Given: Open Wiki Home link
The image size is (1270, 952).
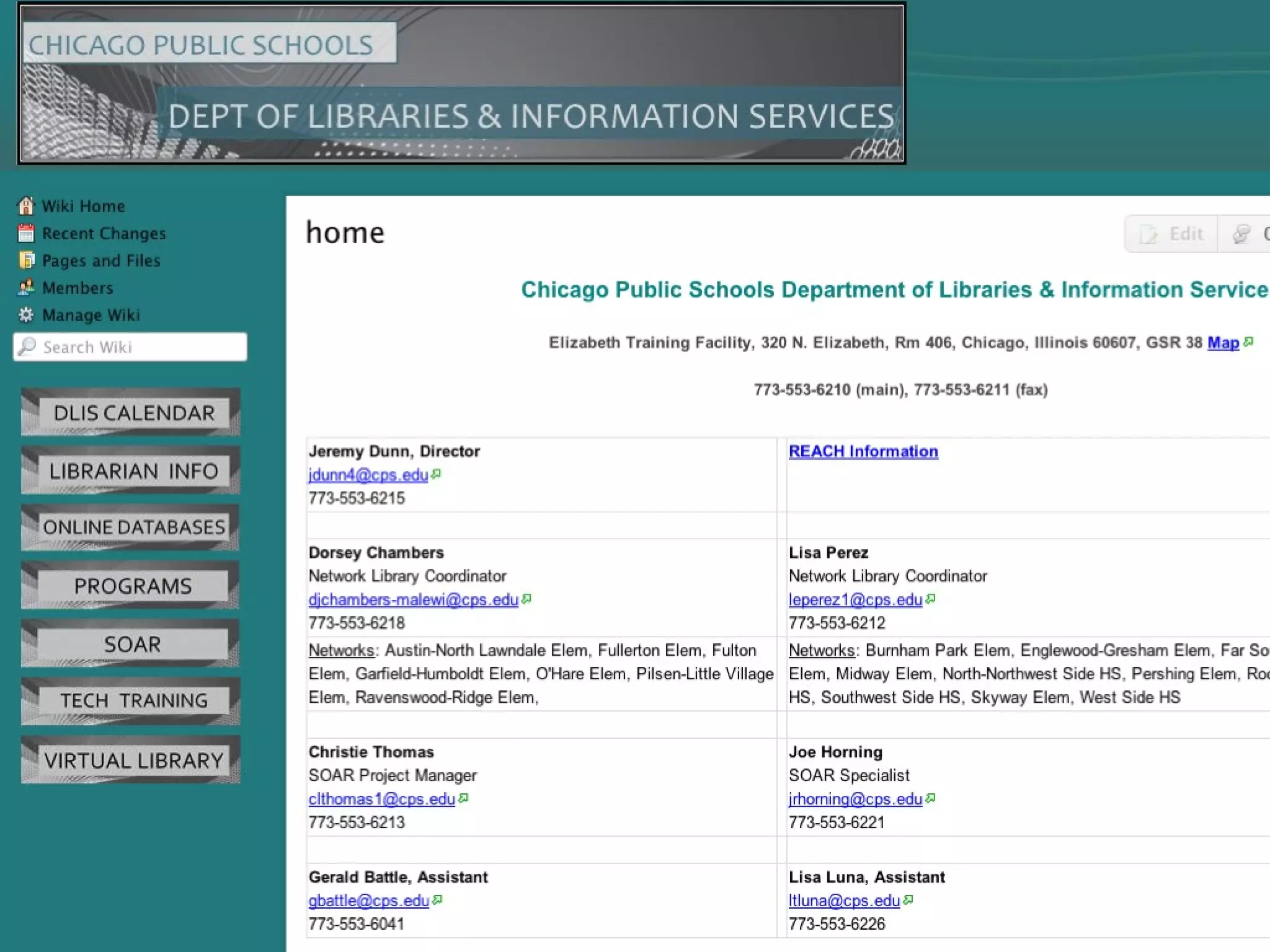Looking at the screenshot, I should click(83, 206).
